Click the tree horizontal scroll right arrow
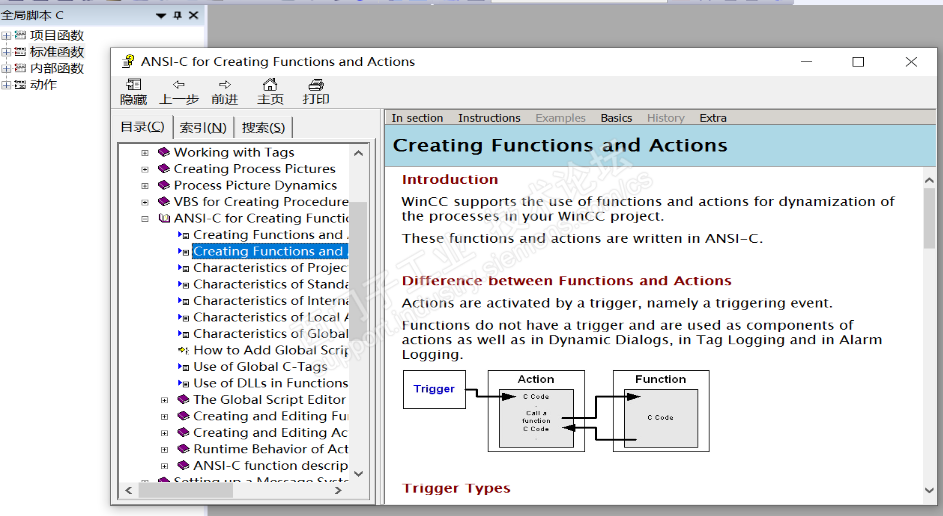 338,490
